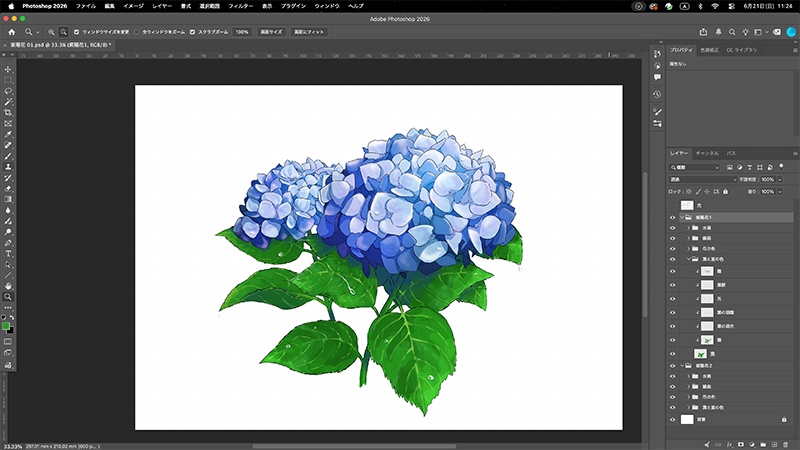Select the Hand tool
800x450 pixels.
[x=8, y=286]
